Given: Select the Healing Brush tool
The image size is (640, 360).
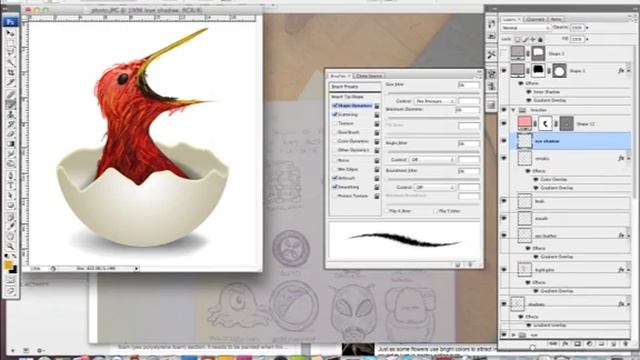Looking at the screenshot, I should (11, 94).
